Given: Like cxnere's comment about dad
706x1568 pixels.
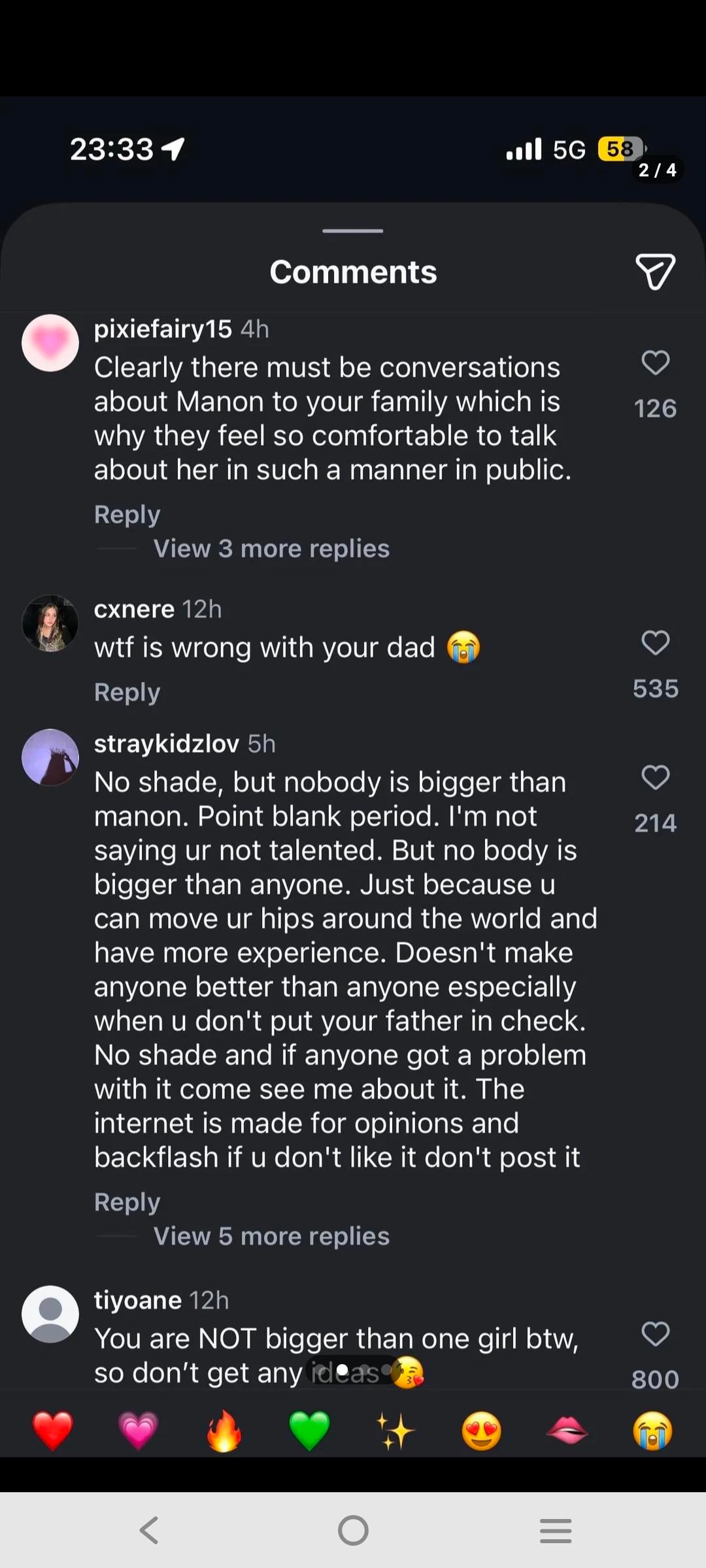Looking at the screenshot, I should [x=655, y=643].
